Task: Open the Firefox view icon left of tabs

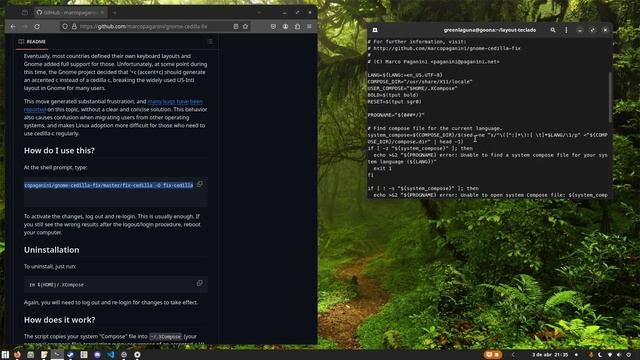Action: 25,13
